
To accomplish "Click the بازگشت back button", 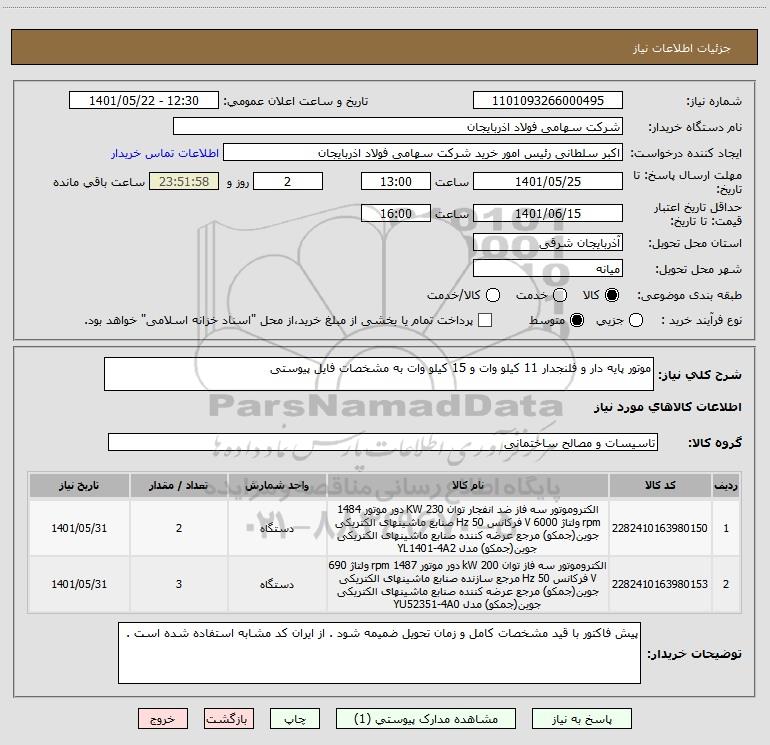I will pyautogui.click(x=229, y=719).
